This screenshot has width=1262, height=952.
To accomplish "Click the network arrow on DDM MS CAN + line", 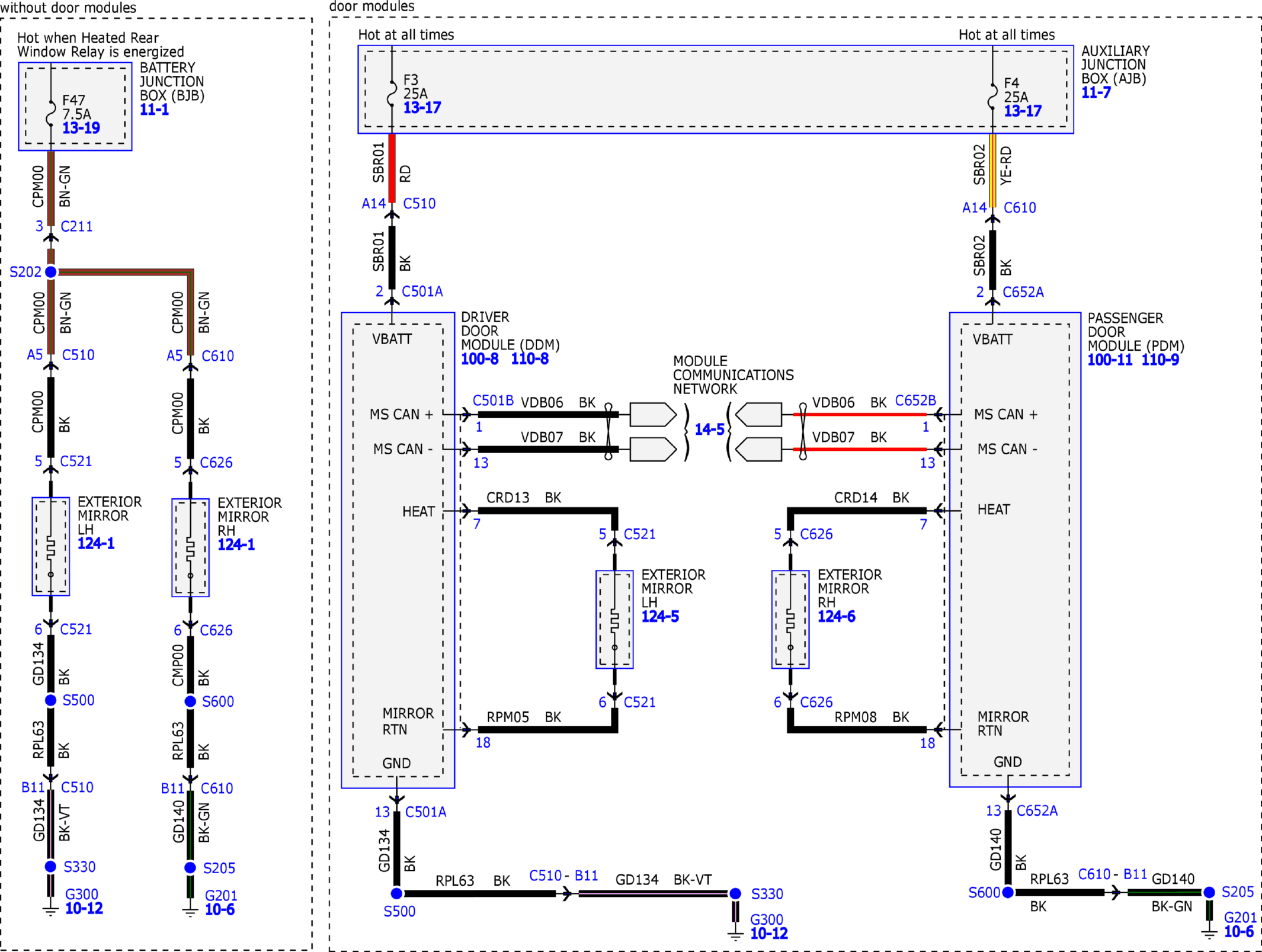I will (x=653, y=415).
